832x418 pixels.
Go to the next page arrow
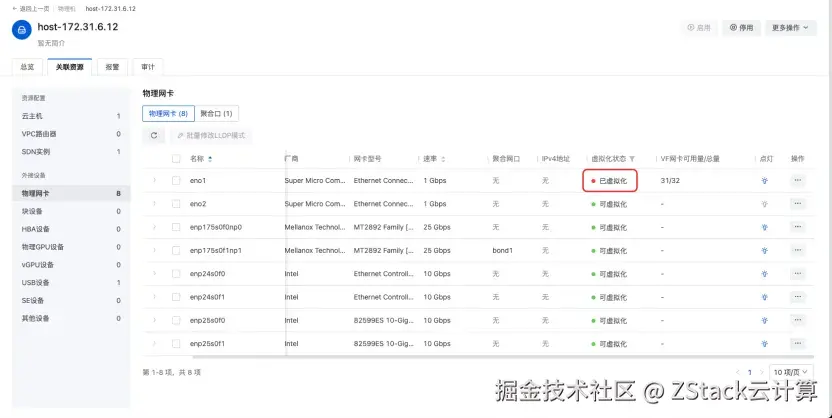(761, 372)
